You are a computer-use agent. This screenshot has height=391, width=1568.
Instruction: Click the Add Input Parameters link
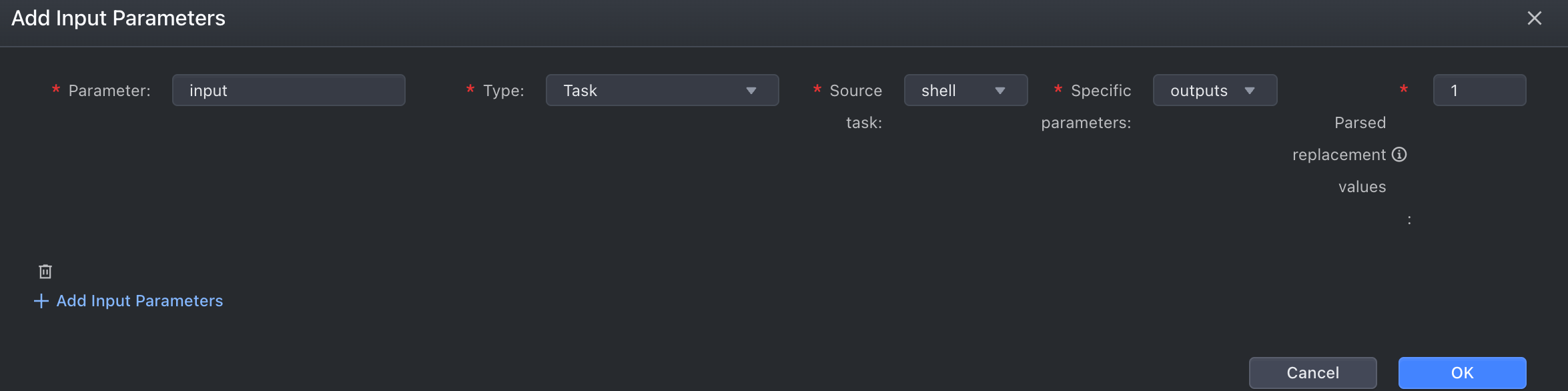tap(139, 301)
